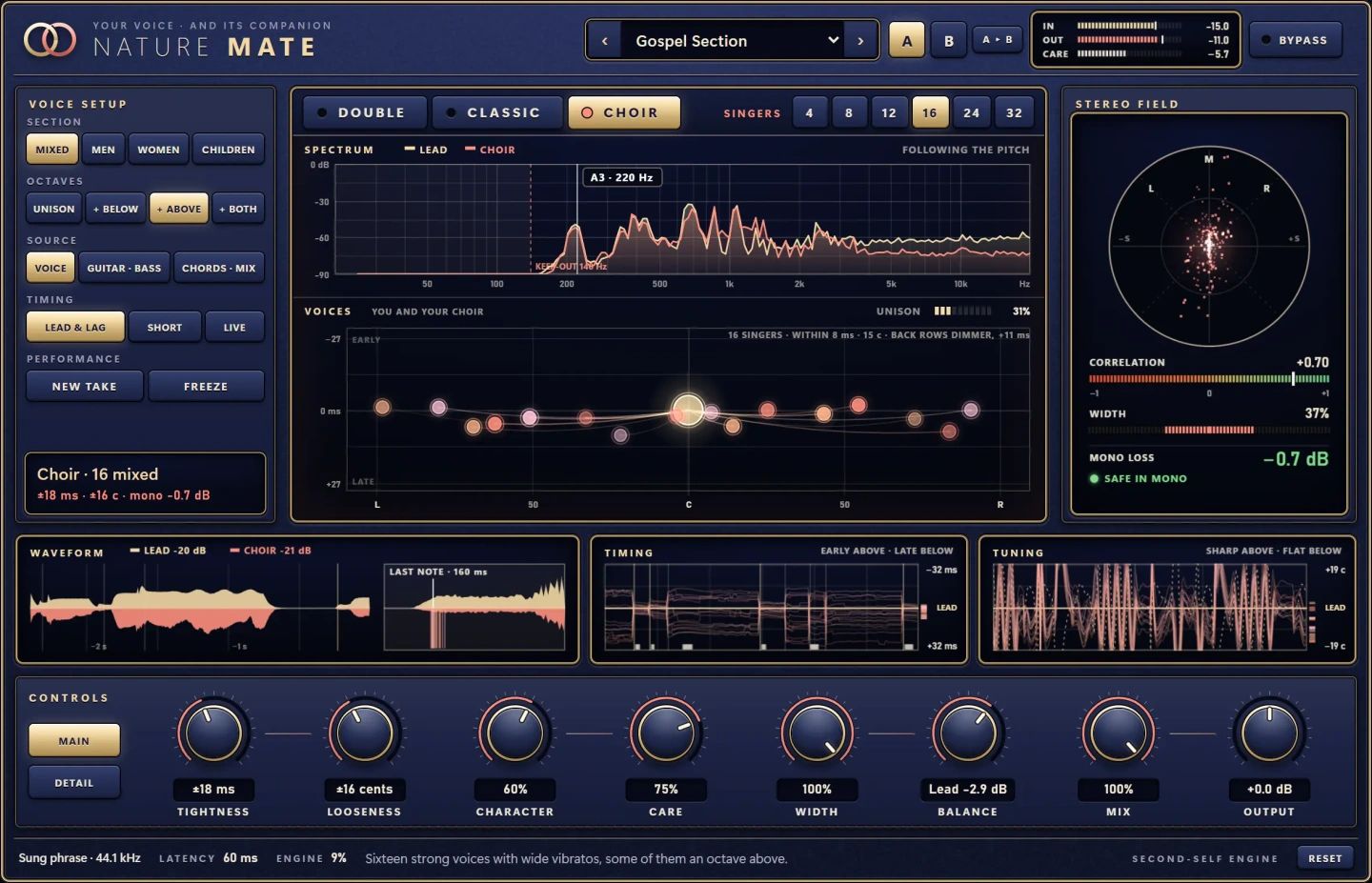This screenshot has height=883, width=1372.
Task: Click the Latency 60 ms status
Action: coord(208,858)
